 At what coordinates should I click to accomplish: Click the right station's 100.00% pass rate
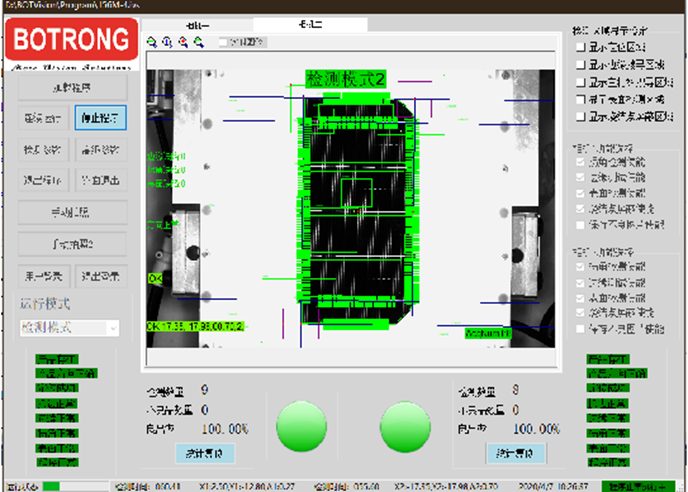point(537,429)
